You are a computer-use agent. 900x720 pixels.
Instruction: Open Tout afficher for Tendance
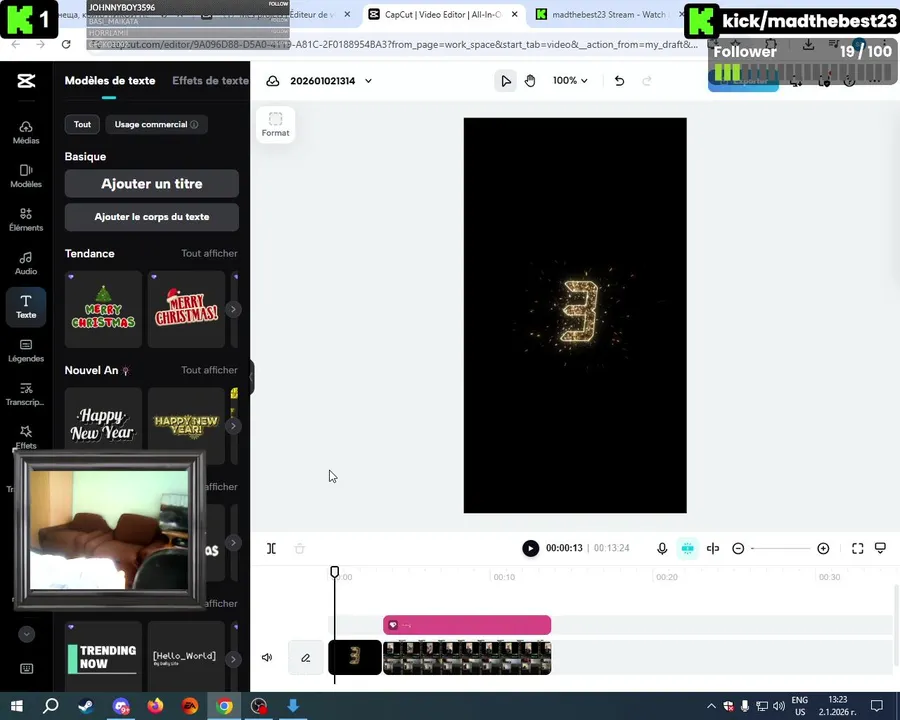tap(209, 253)
